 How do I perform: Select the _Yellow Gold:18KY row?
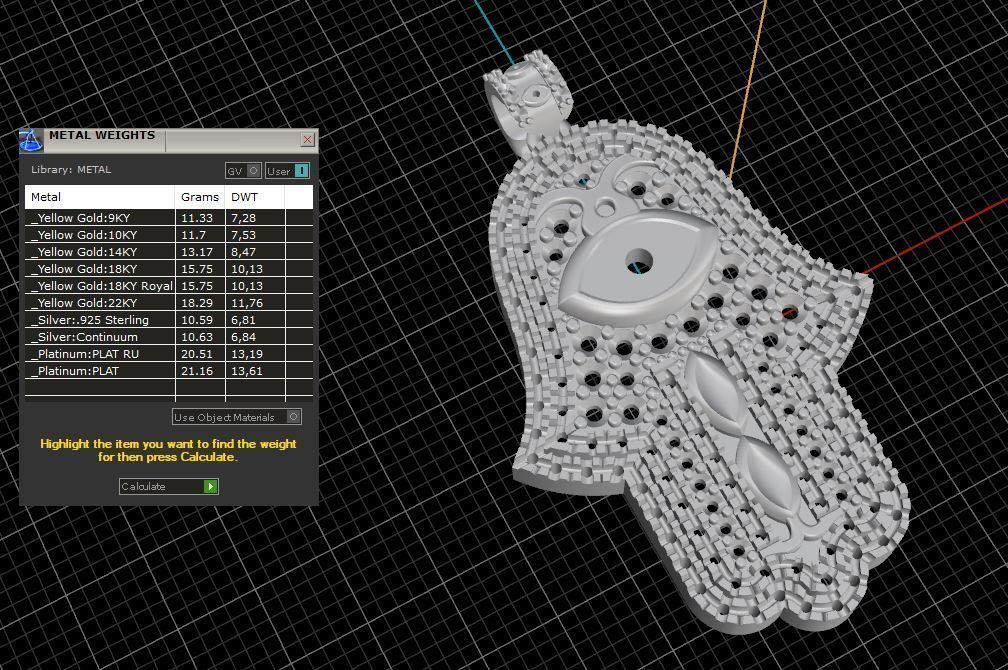[169, 269]
